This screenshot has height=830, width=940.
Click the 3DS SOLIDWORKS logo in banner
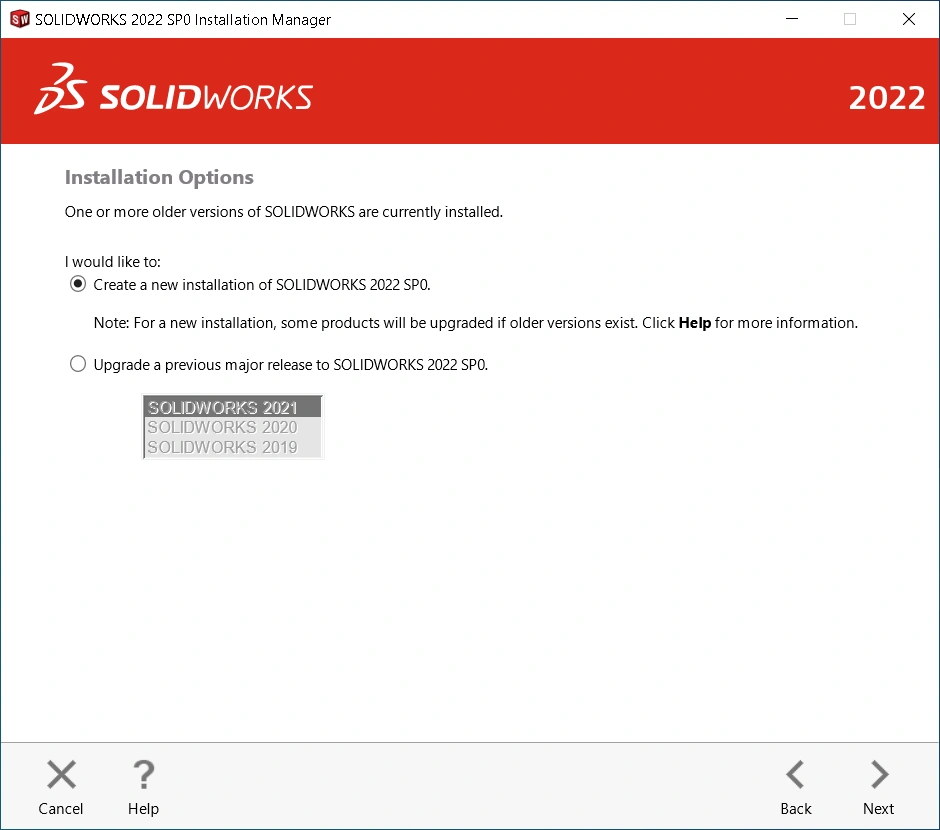point(173,90)
